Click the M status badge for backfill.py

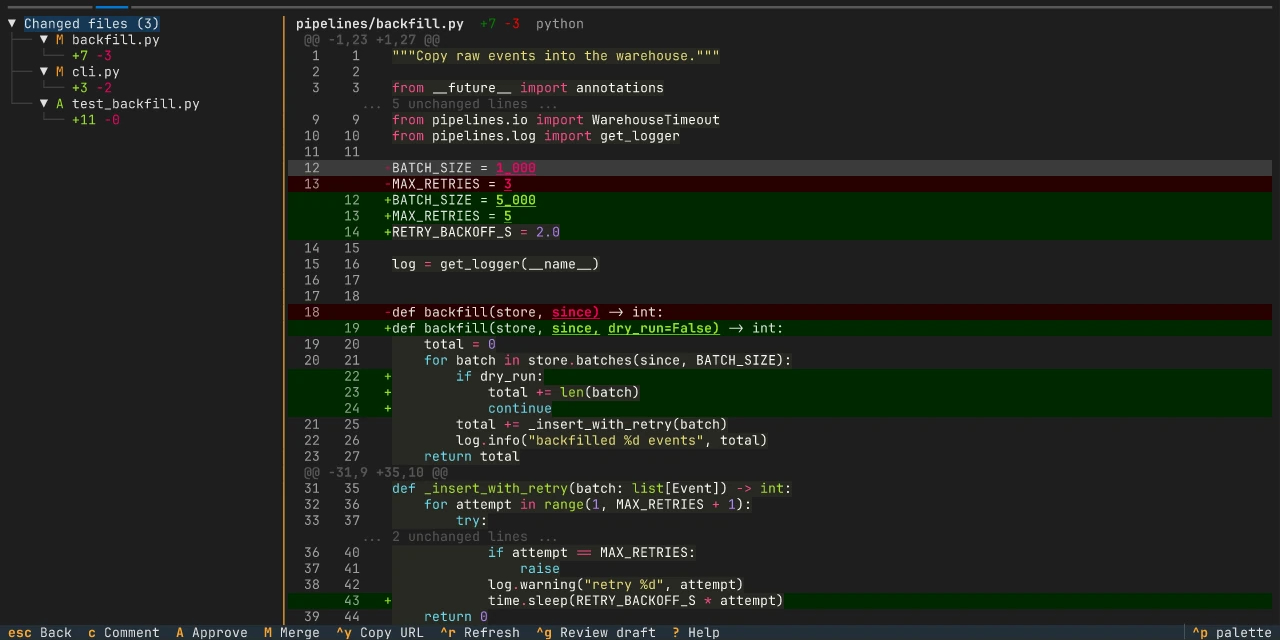(60, 40)
